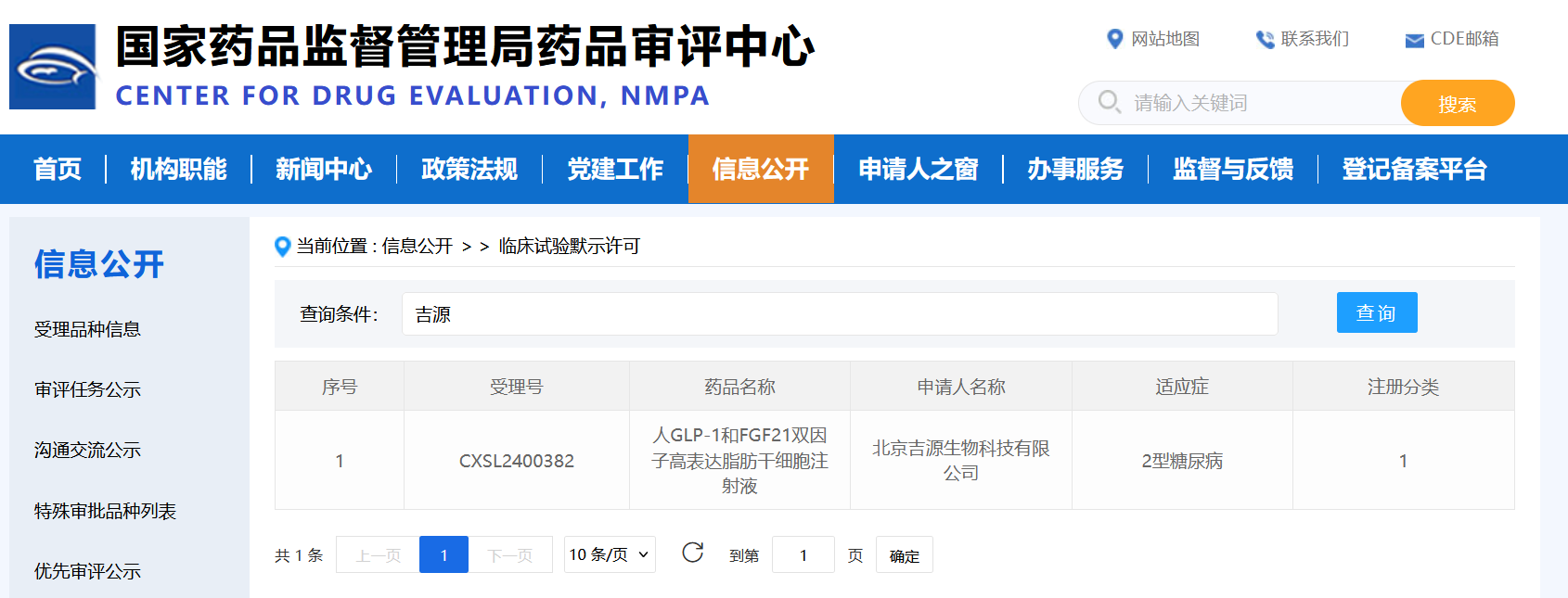The image size is (1568, 598).
Task: Open 特殊审批品种列表 in sidebar
Action: point(105,511)
